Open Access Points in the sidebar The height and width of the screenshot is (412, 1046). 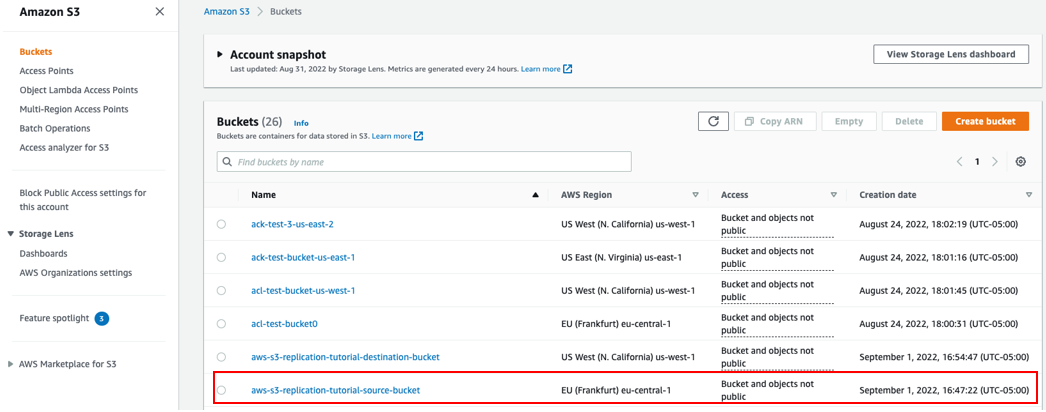coord(47,71)
